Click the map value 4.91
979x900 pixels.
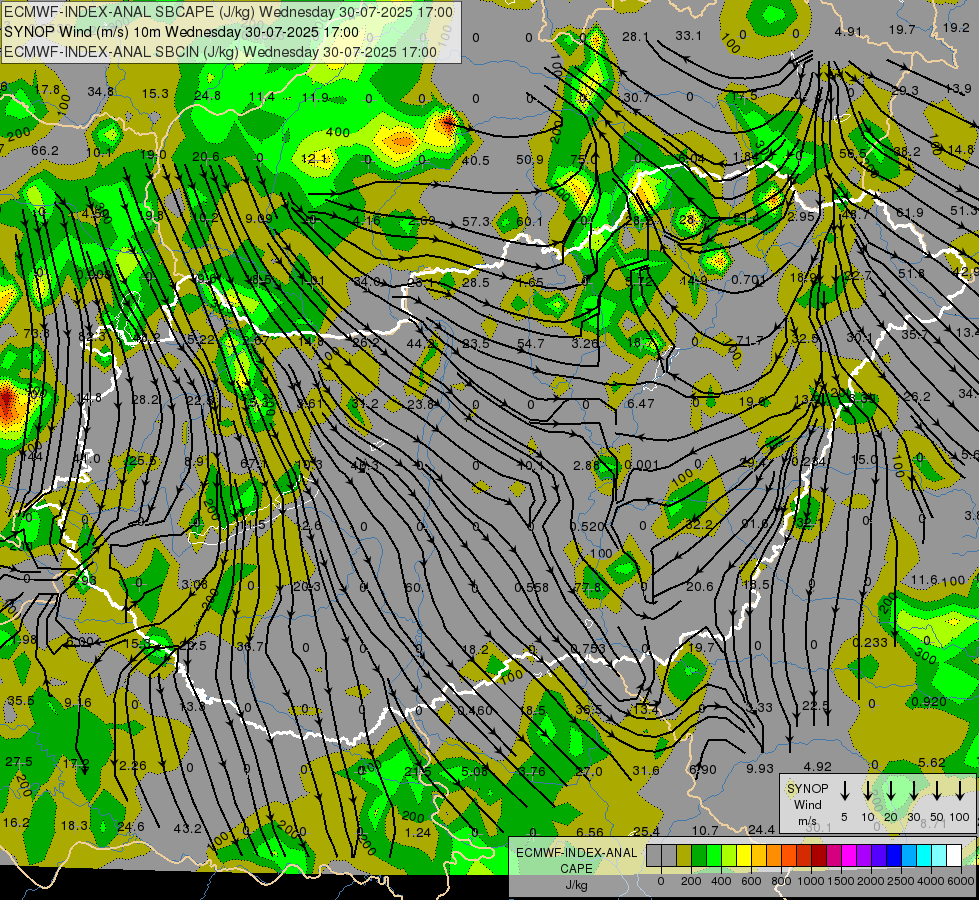848,31
